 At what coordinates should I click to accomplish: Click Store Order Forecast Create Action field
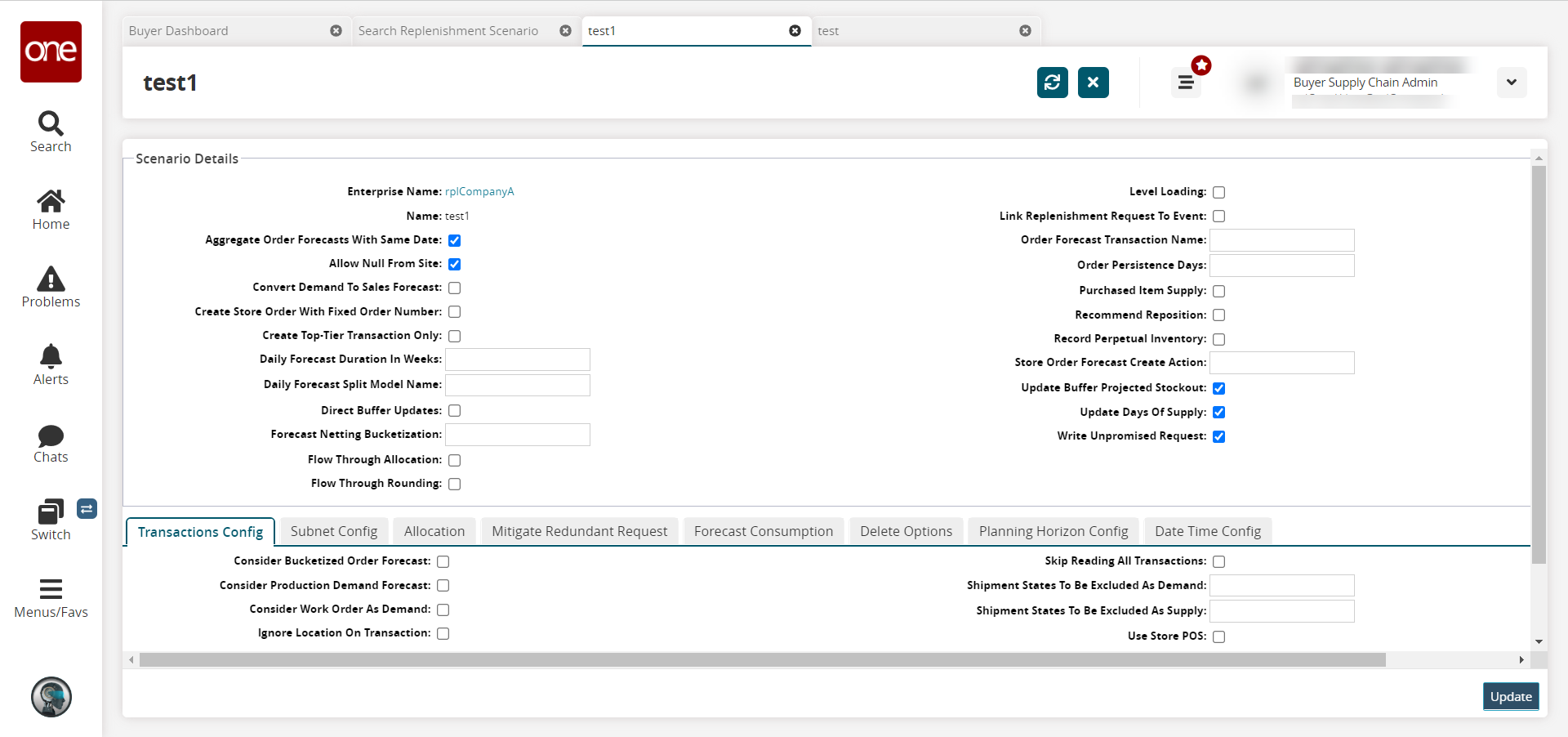point(1282,363)
